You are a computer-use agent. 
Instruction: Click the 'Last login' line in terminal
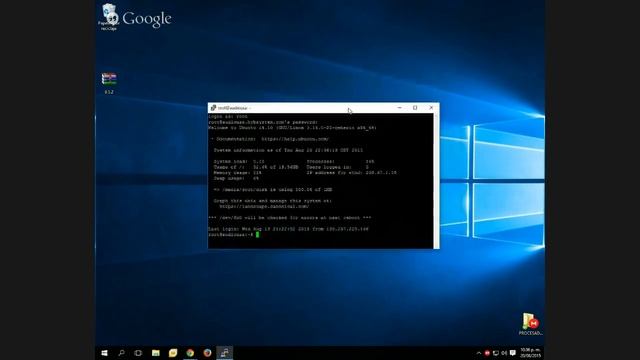pyautogui.click(x=288, y=229)
